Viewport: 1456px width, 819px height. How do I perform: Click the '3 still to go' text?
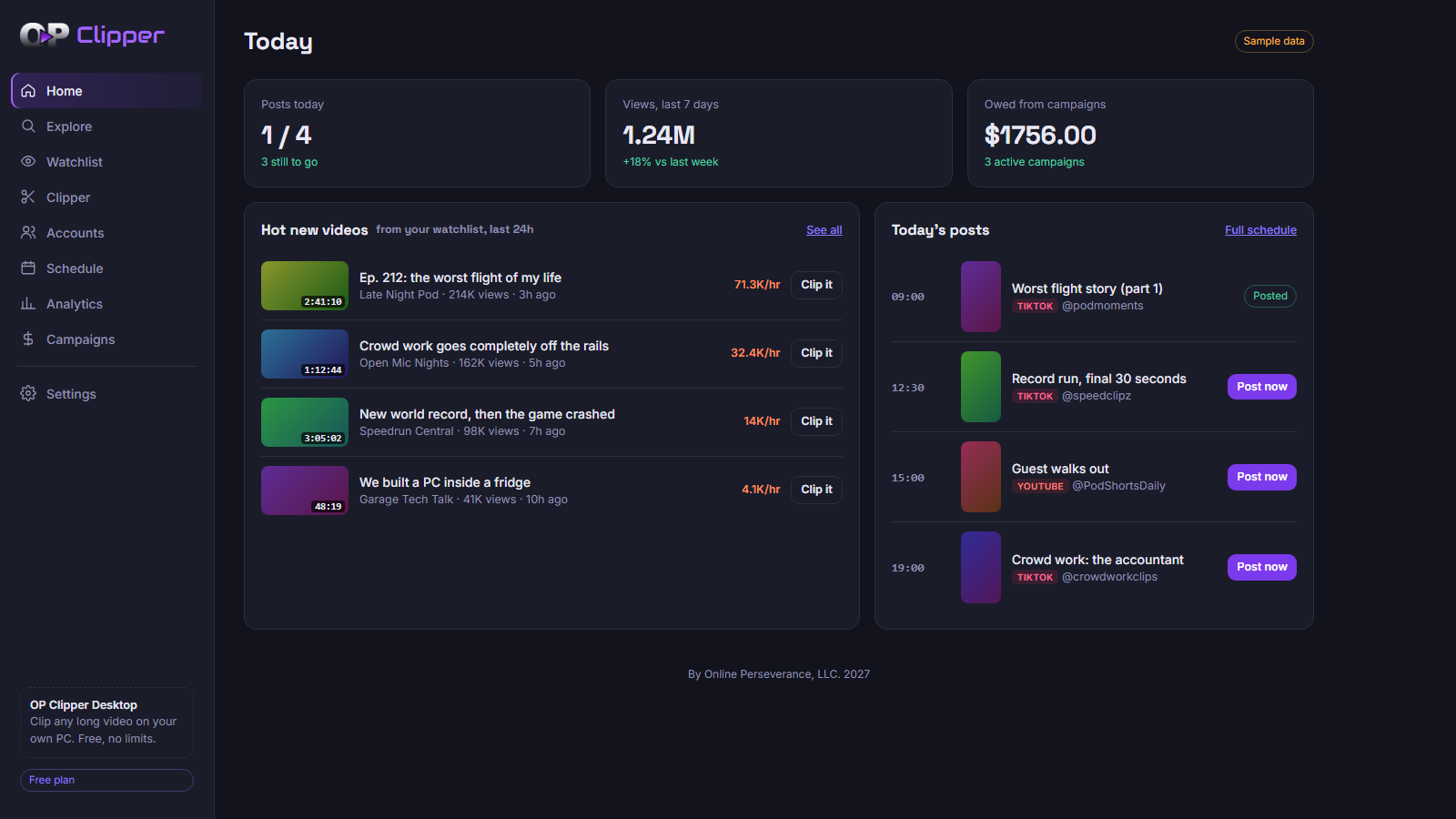pos(289,162)
